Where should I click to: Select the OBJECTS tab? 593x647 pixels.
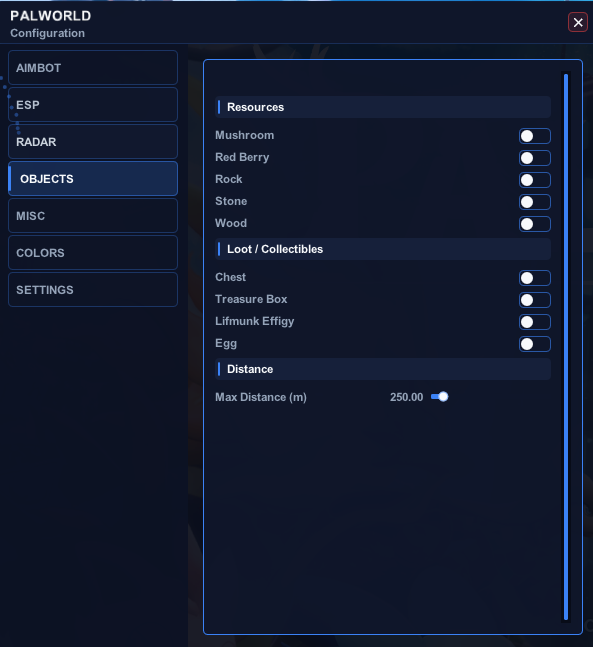[x=93, y=179]
